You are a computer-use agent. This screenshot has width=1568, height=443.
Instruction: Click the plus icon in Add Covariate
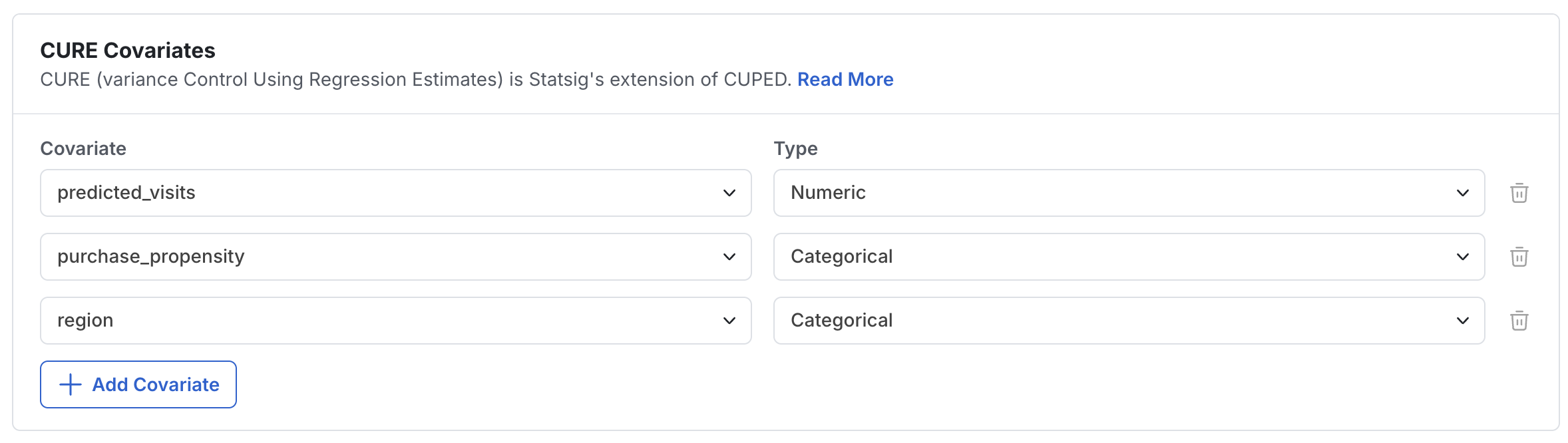[x=71, y=384]
